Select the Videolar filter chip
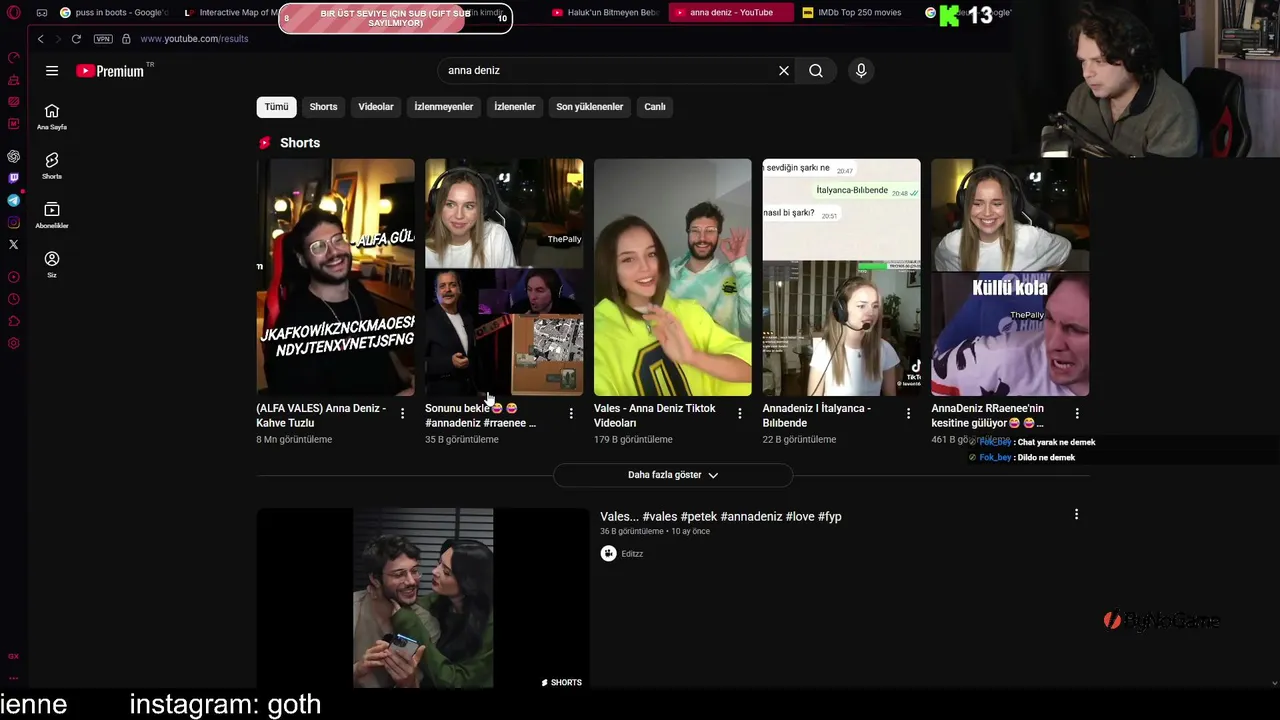Screen dimensions: 1280x720 coord(376,107)
